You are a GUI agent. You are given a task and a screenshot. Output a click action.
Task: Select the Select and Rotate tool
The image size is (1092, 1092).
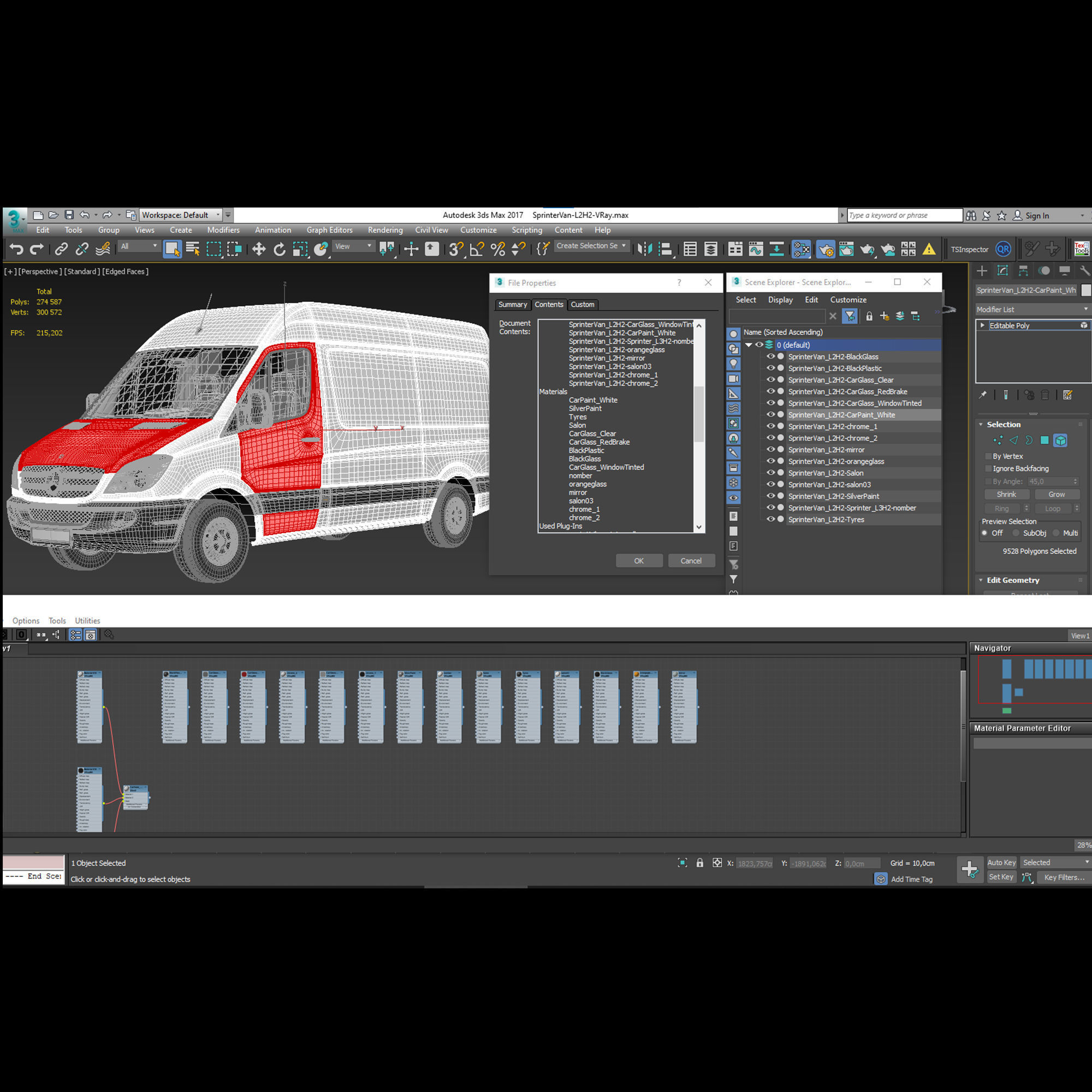[279, 250]
